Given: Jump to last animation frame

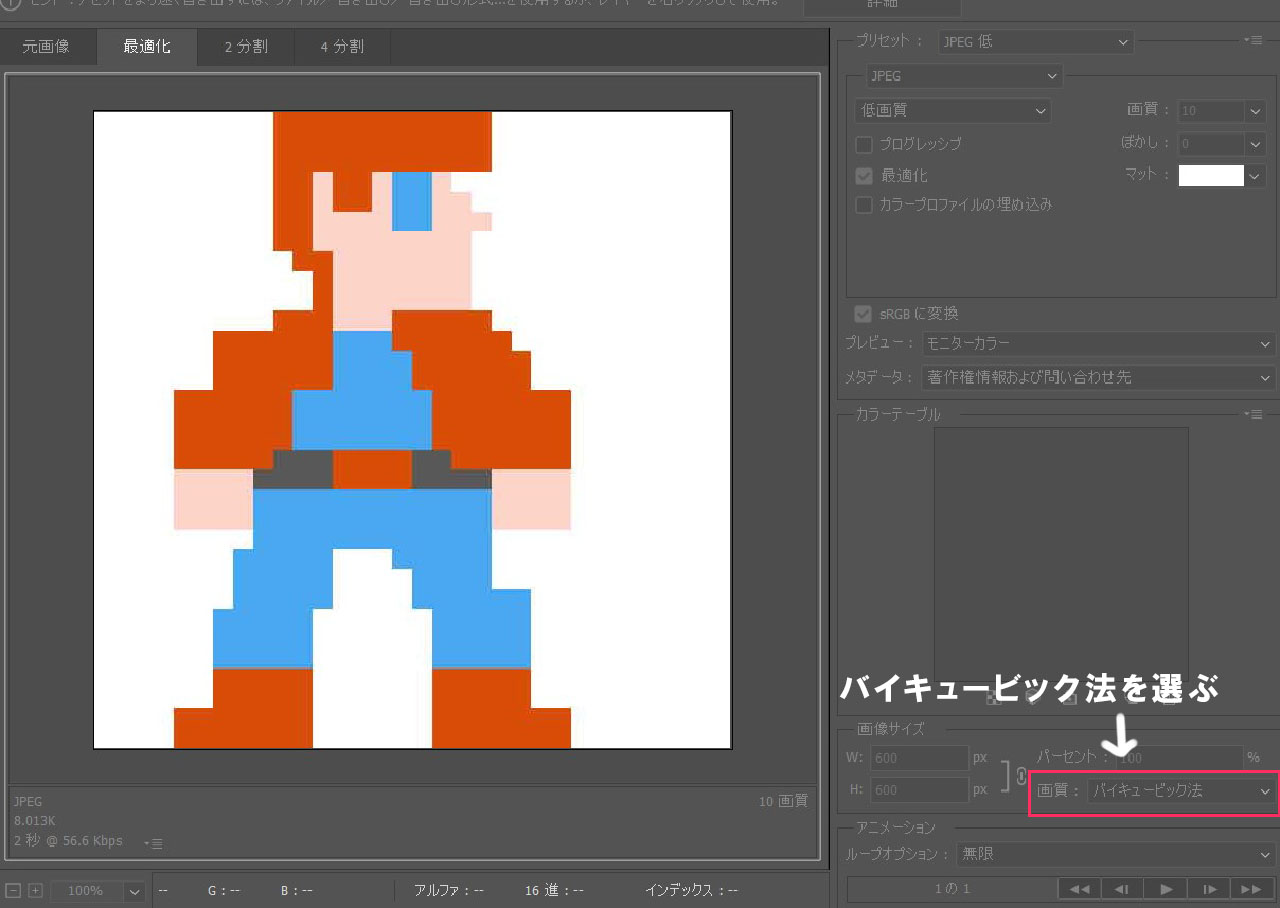Looking at the screenshot, I should [1251, 889].
